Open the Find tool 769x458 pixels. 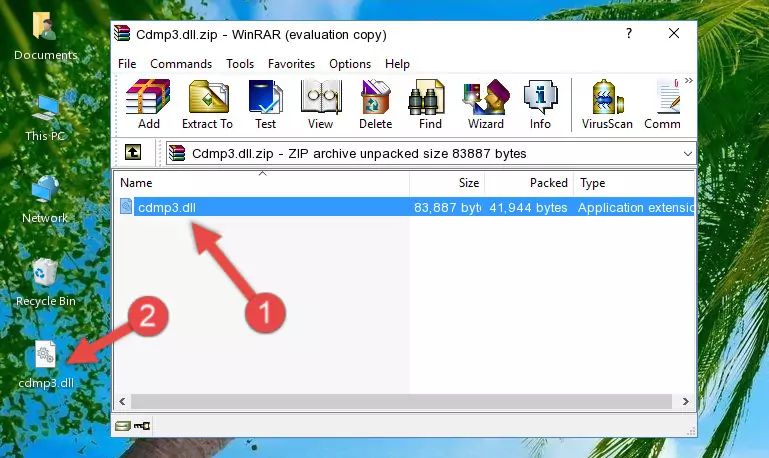click(430, 104)
